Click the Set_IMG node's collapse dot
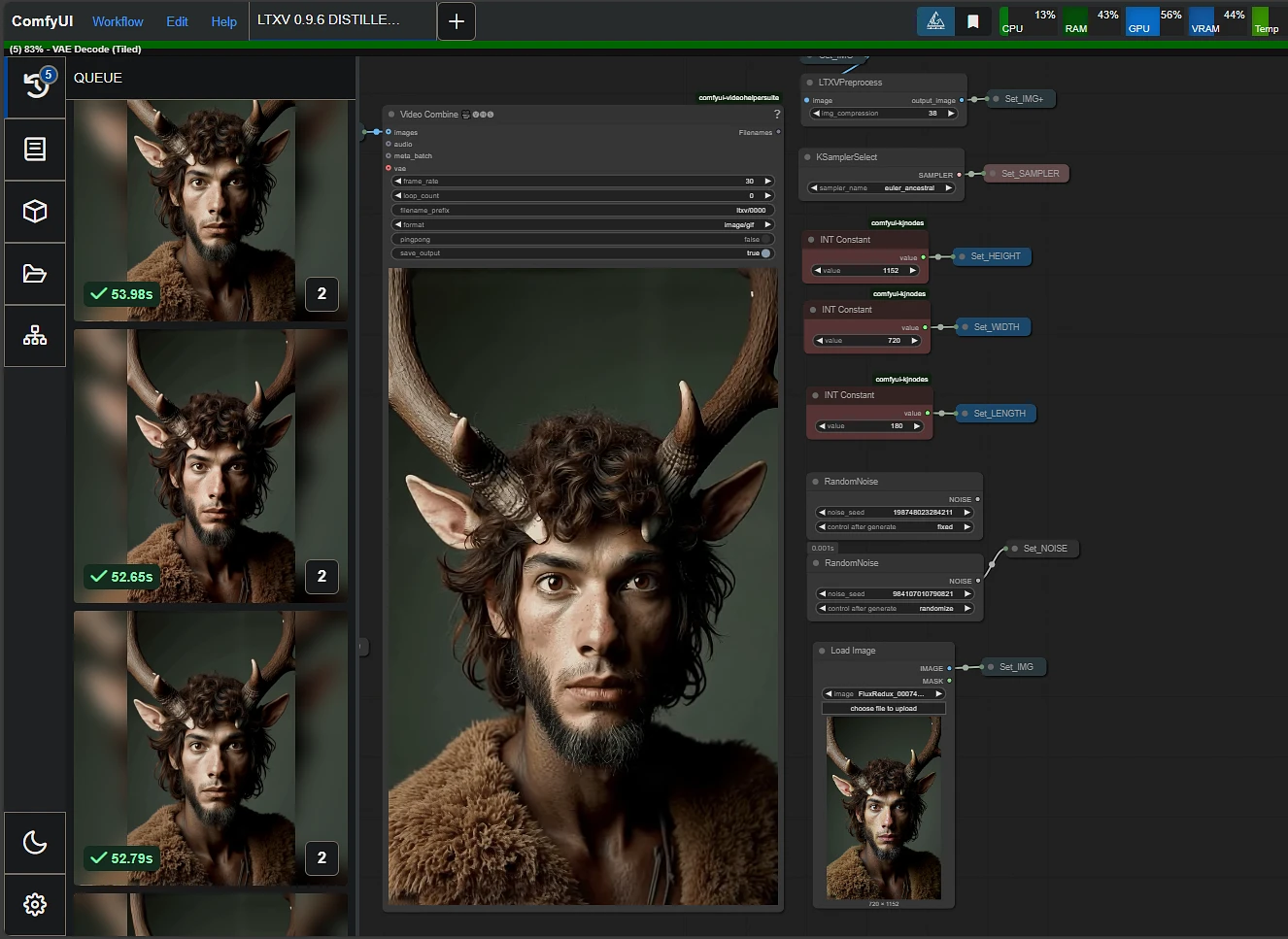Image resolution: width=1288 pixels, height=939 pixels. click(x=991, y=667)
